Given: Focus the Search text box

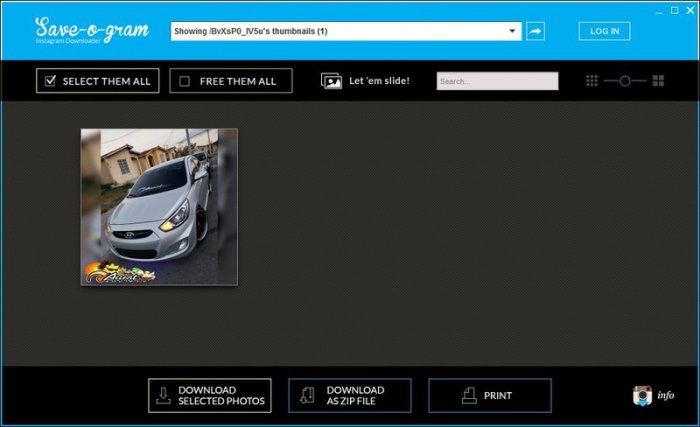Looking at the screenshot, I should click(x=497, y=81).
